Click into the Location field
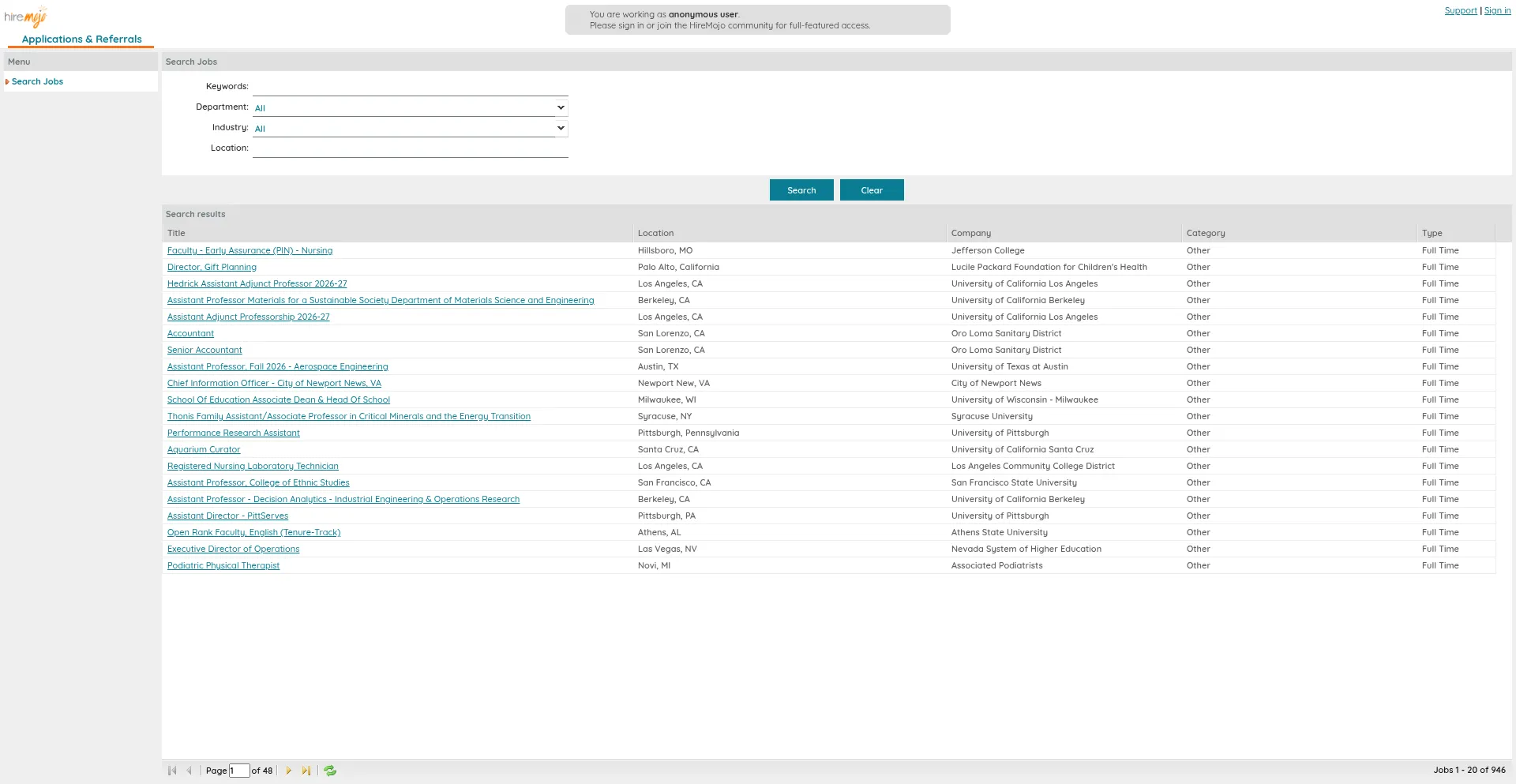The width and height of the screenshot is (1516, 784). (410, 148)
